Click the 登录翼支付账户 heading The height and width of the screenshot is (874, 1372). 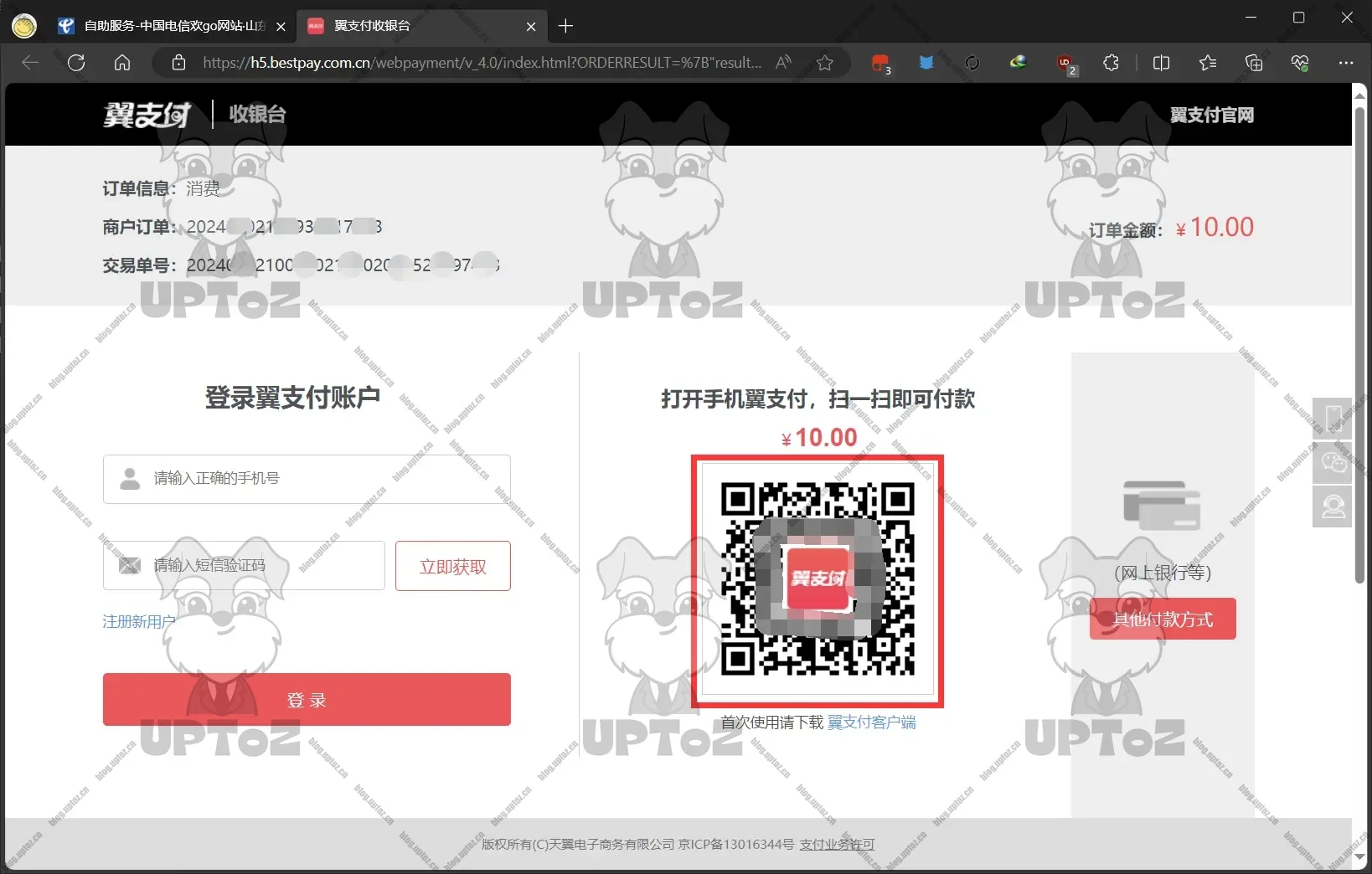coord(292,398)
